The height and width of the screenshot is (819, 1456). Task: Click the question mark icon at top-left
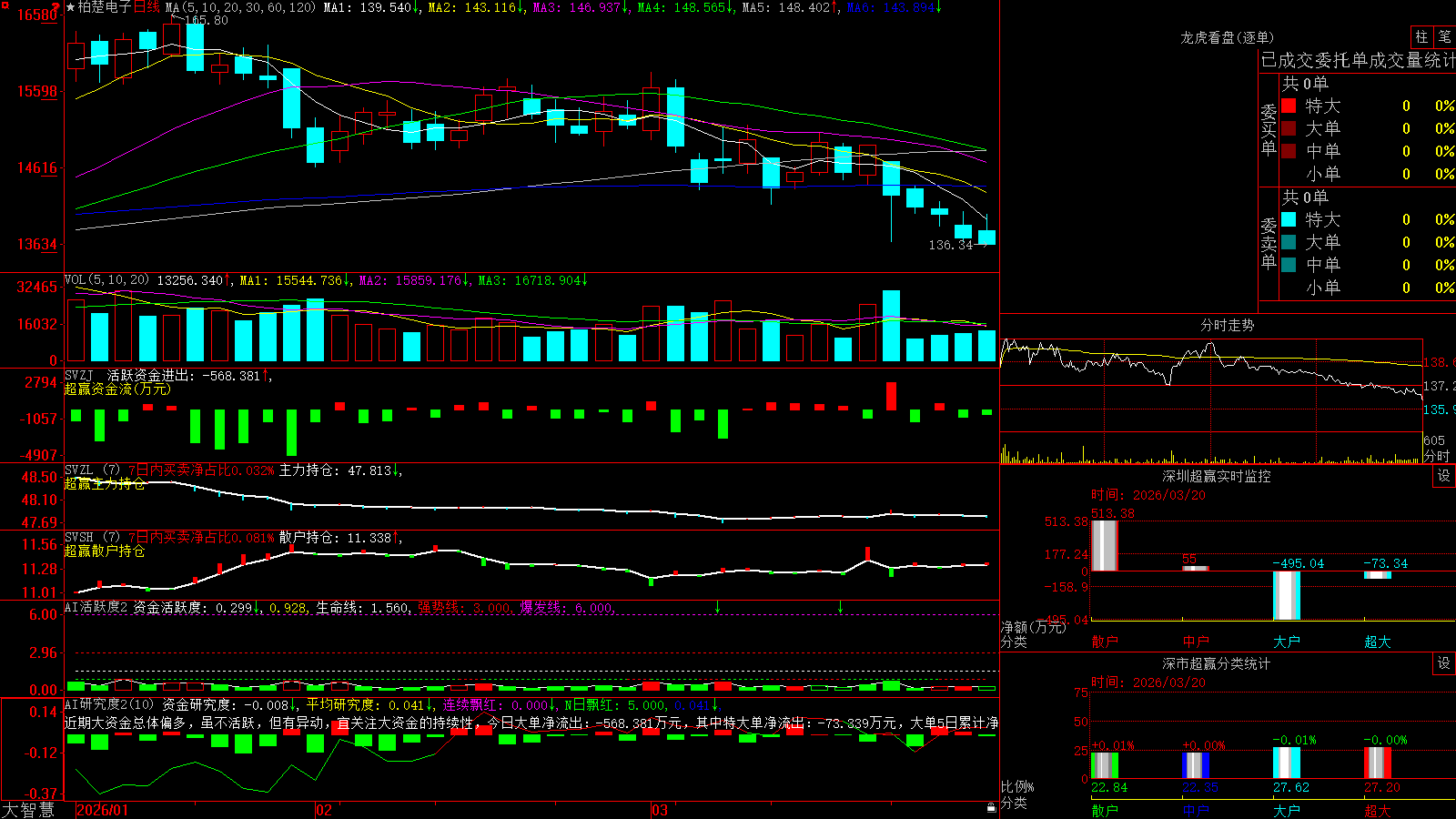point(56,6)
